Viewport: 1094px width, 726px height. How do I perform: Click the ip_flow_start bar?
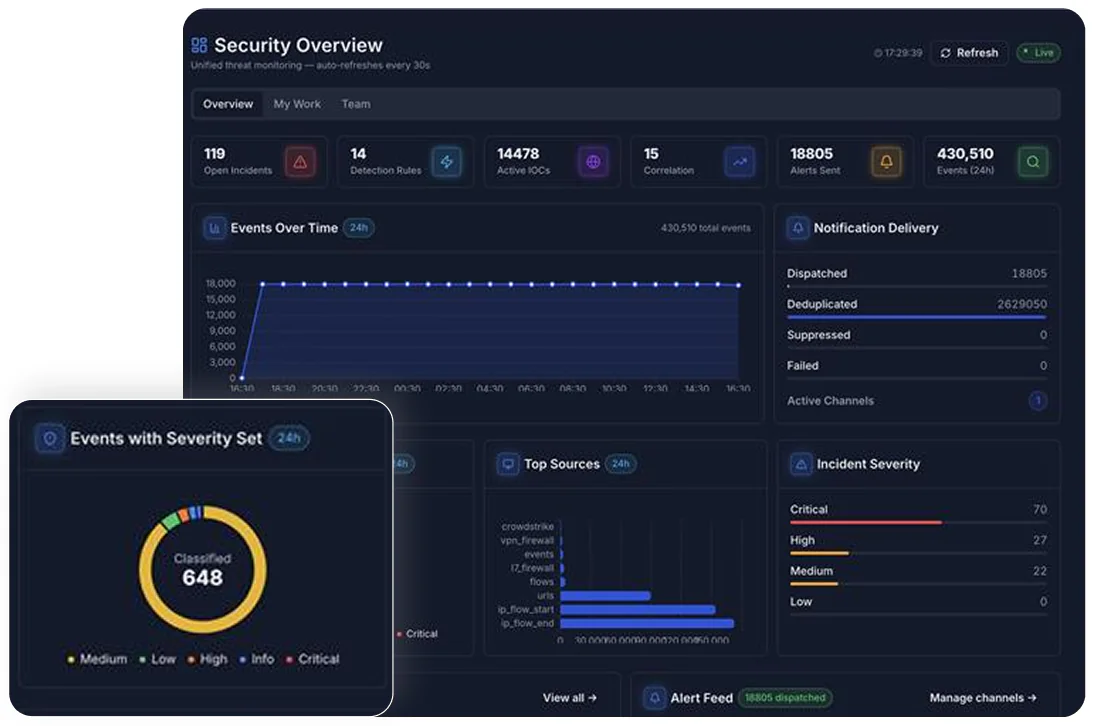click(x=638, y=610)
